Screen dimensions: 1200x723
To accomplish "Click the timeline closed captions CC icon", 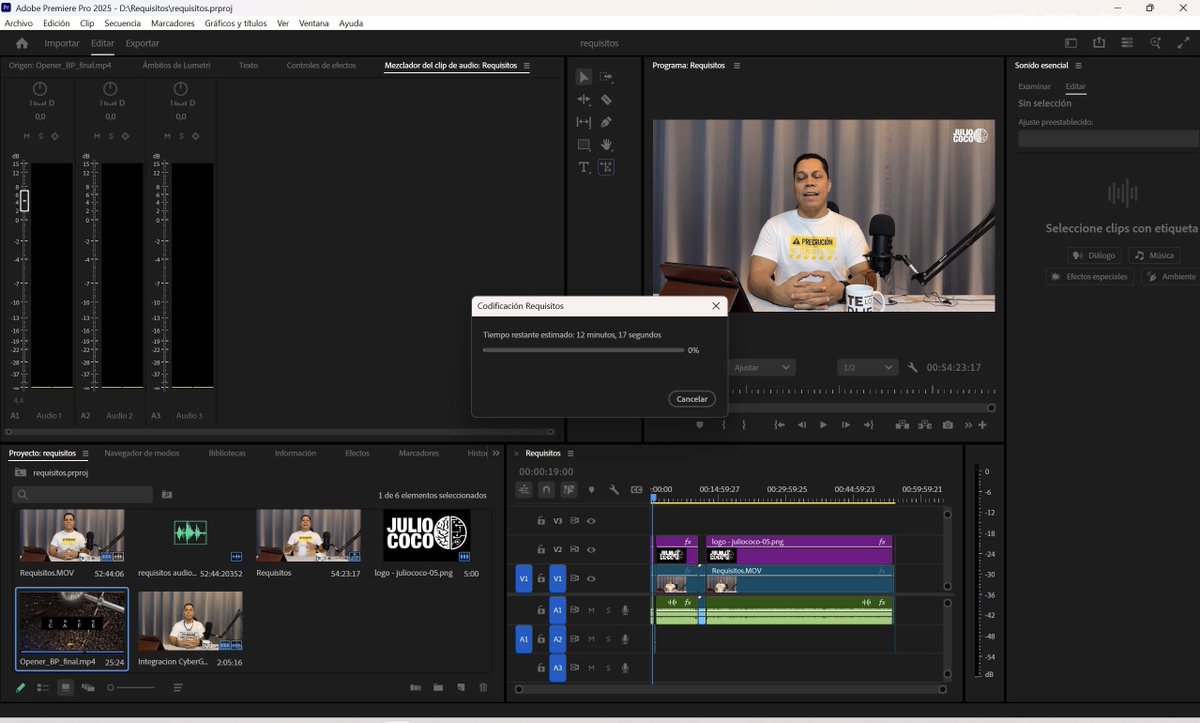I will tap(636, 490).
